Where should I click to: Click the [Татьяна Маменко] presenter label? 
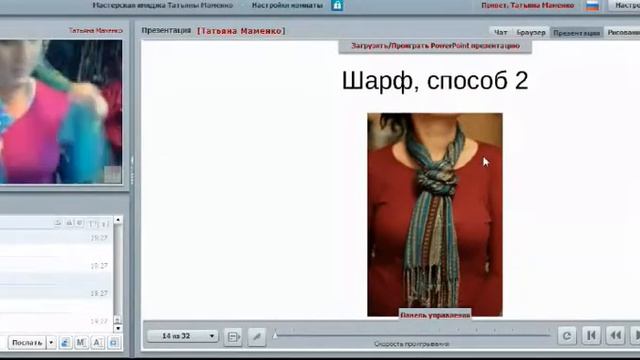241,31
